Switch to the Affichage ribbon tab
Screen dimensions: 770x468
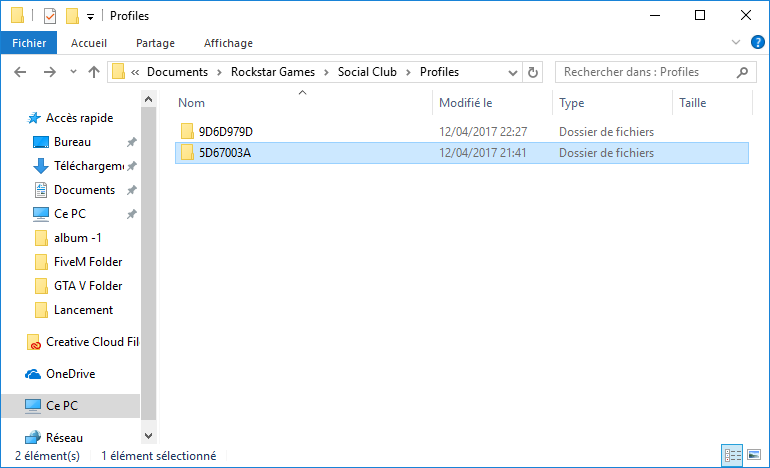point(228,43)
